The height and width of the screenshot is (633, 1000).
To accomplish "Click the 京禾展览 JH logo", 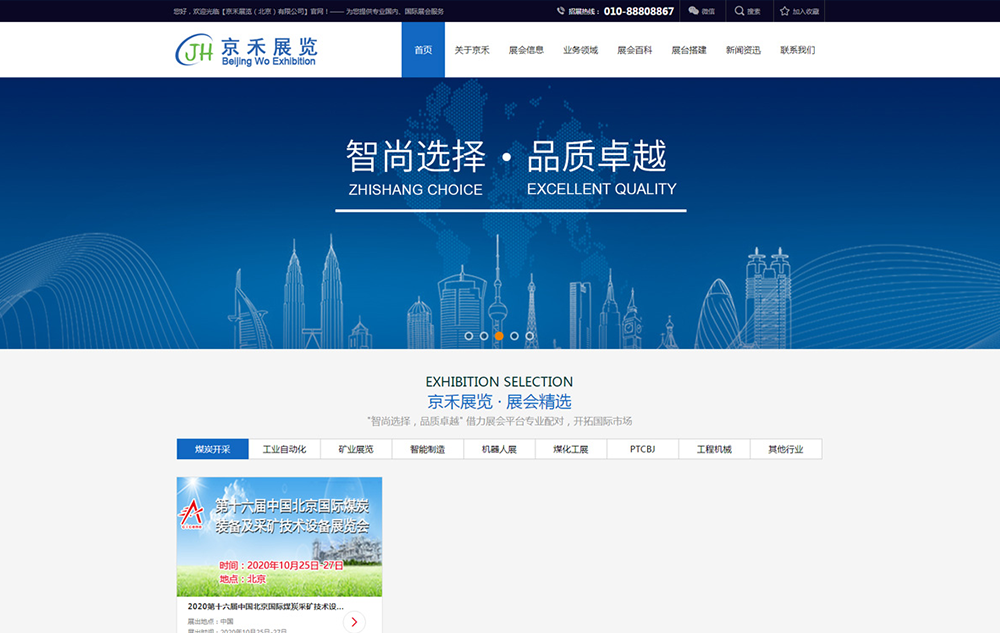I will [x=246, y=50].
